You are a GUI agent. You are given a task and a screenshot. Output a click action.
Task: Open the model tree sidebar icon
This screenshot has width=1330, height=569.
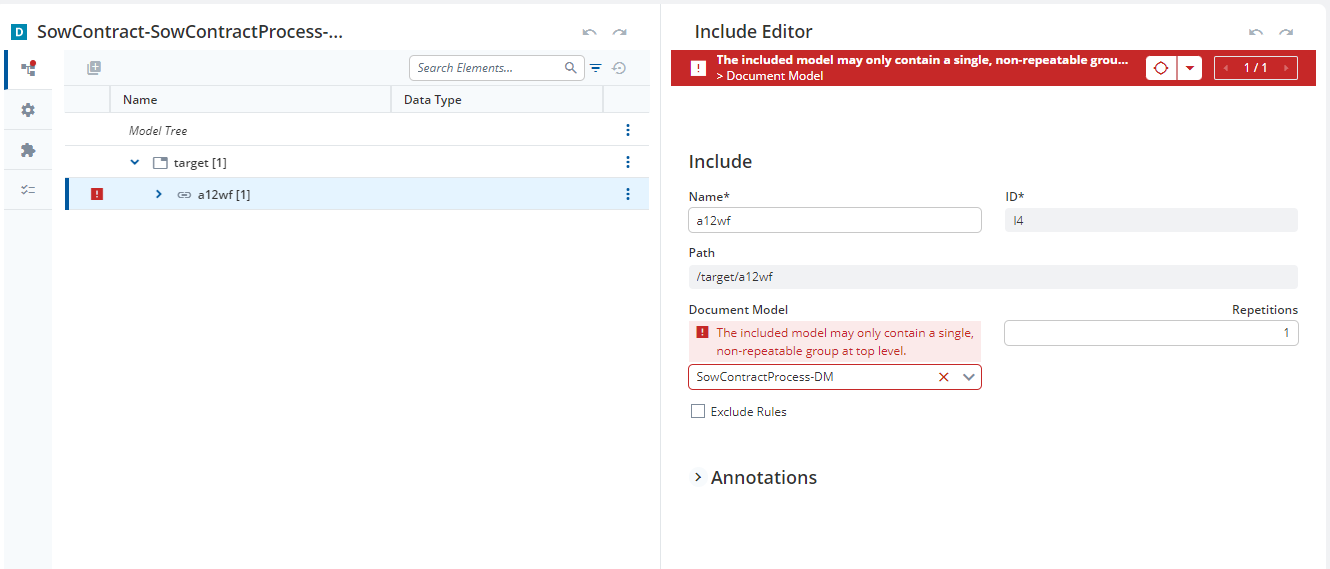point(28,68)
